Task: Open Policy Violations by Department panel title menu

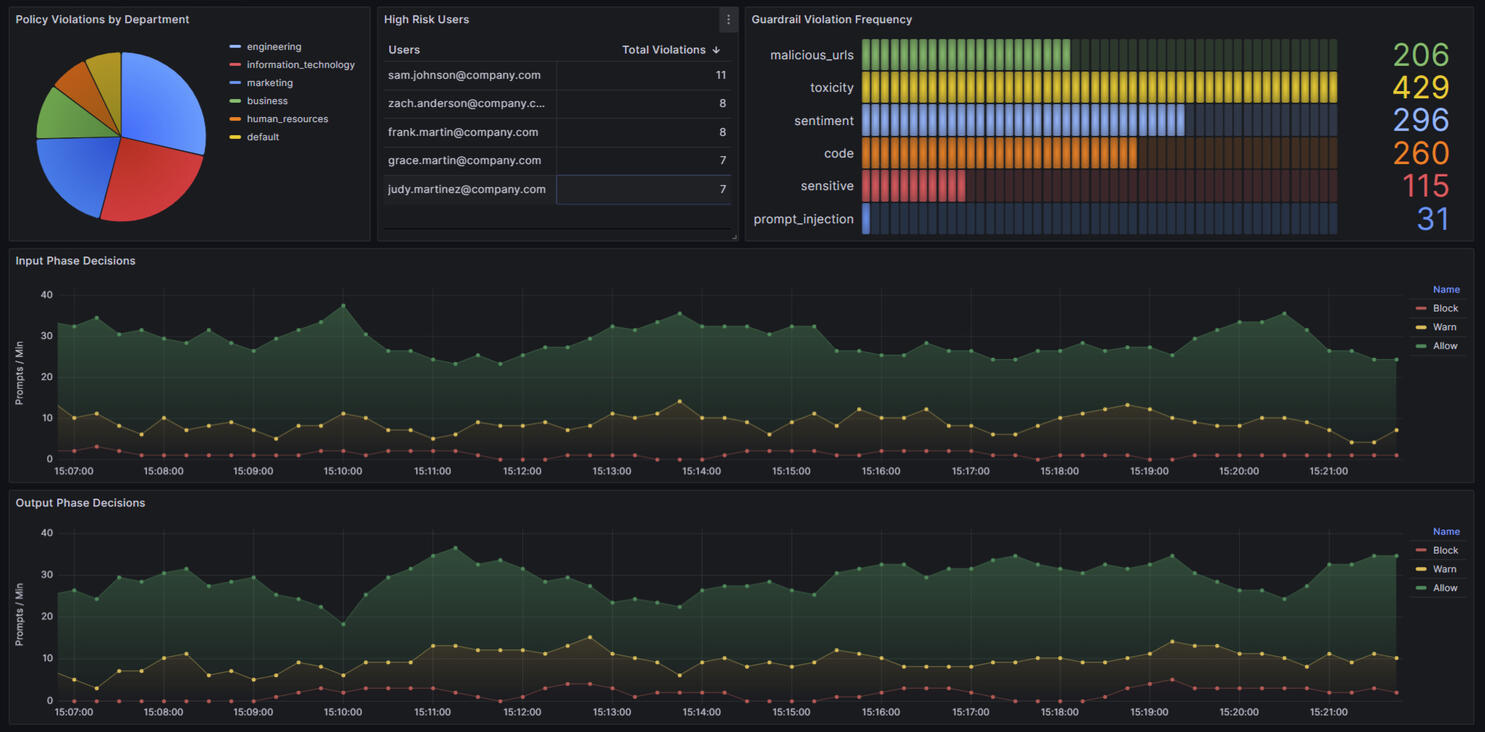Action: pos(102,20)
